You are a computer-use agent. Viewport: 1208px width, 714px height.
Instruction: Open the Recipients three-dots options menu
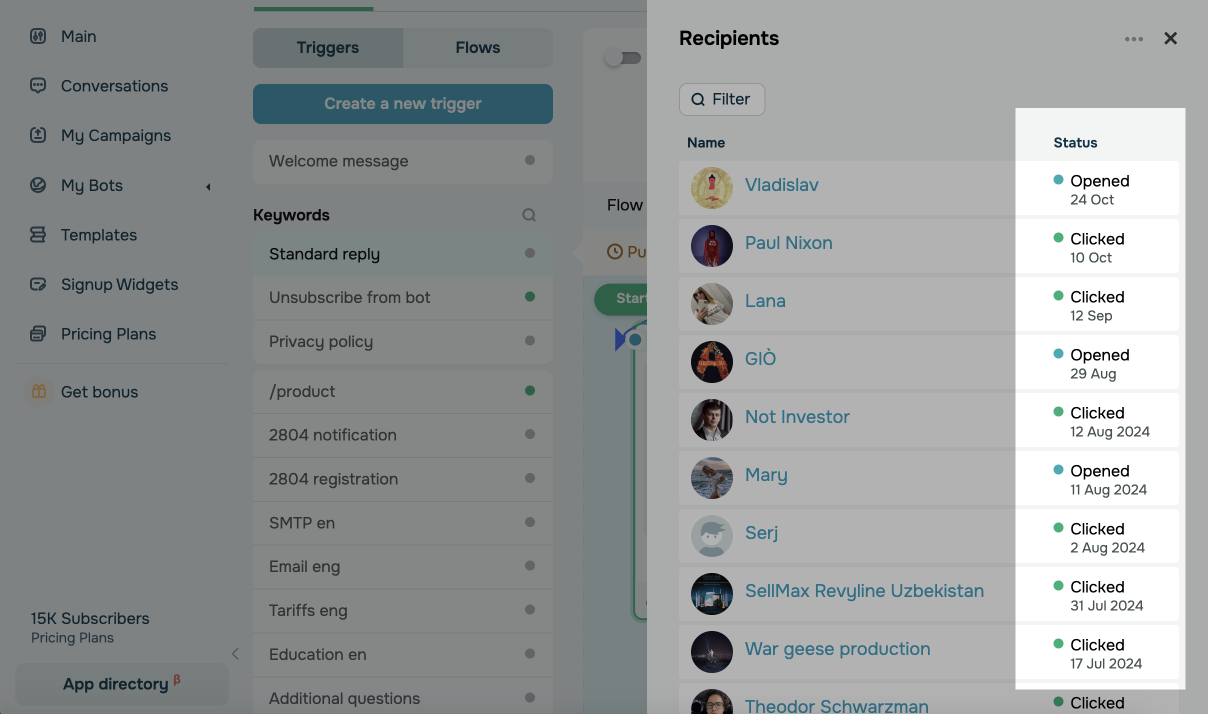pyautogui.click(x=1133, y=39)
